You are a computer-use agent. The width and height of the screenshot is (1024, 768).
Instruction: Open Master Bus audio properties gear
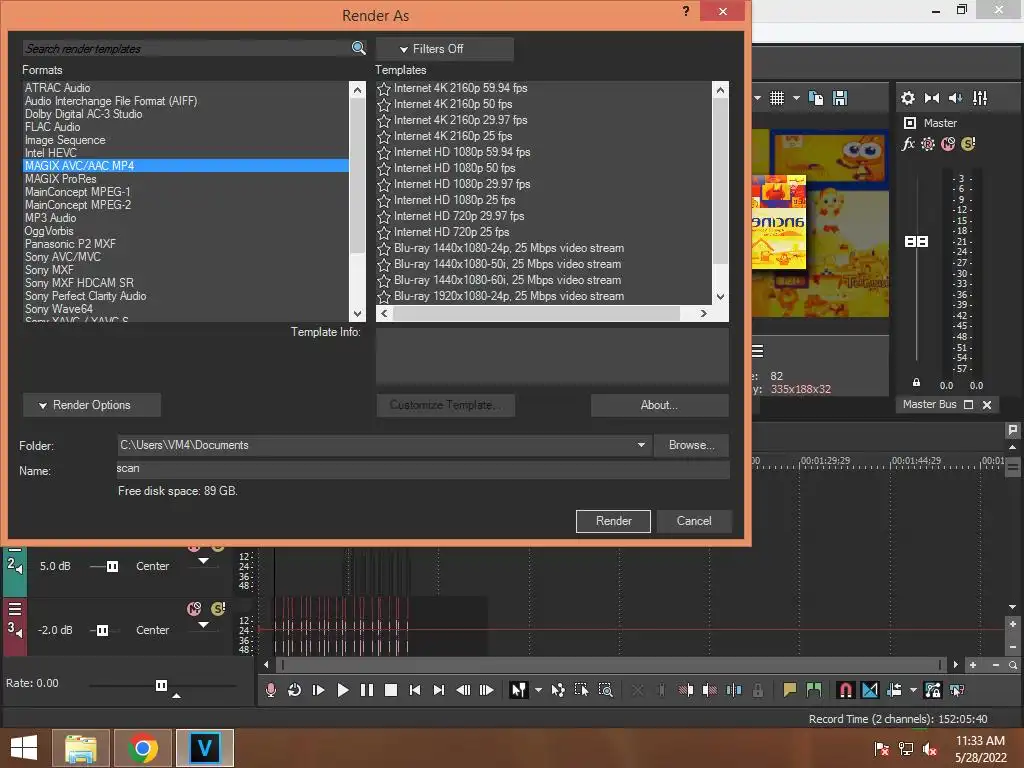click(908, 98)
